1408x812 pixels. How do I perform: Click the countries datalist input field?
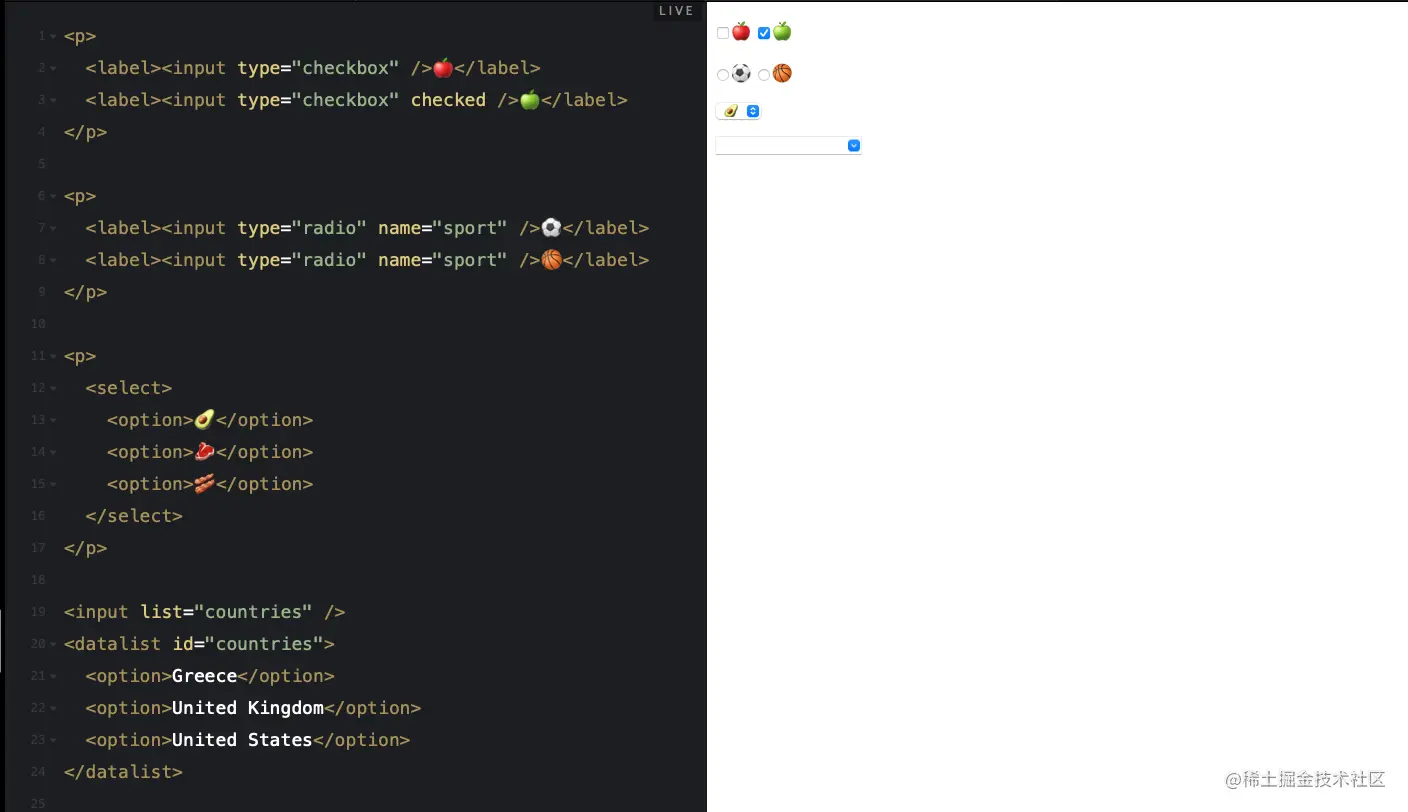788,146
